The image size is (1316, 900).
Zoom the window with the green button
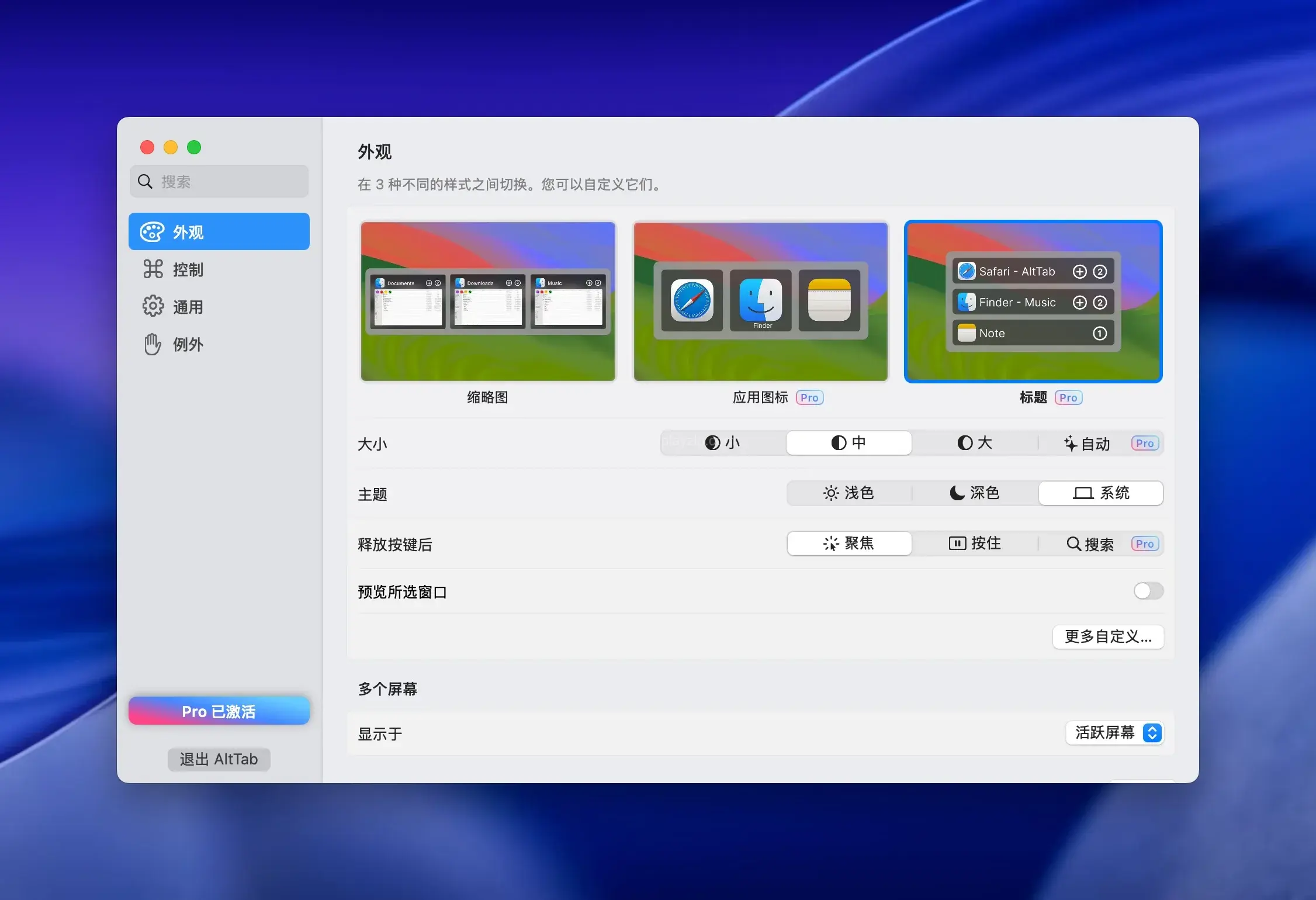point(194,147)
